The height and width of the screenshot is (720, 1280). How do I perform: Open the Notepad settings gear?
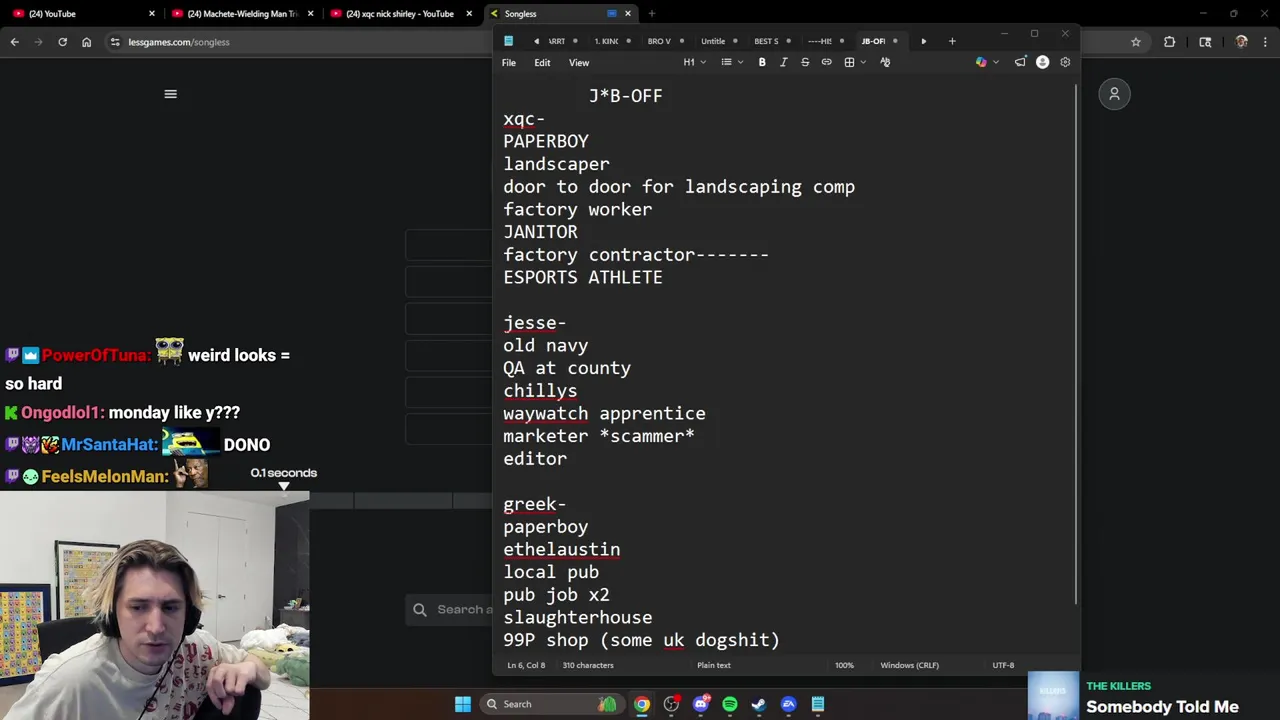tap(1065, 62)
